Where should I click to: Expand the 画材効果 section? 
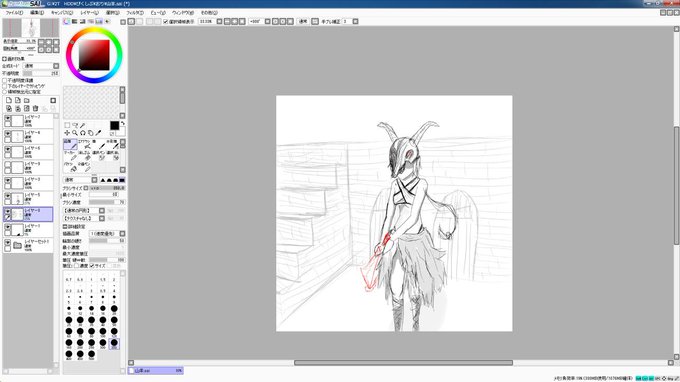(4, 59)
